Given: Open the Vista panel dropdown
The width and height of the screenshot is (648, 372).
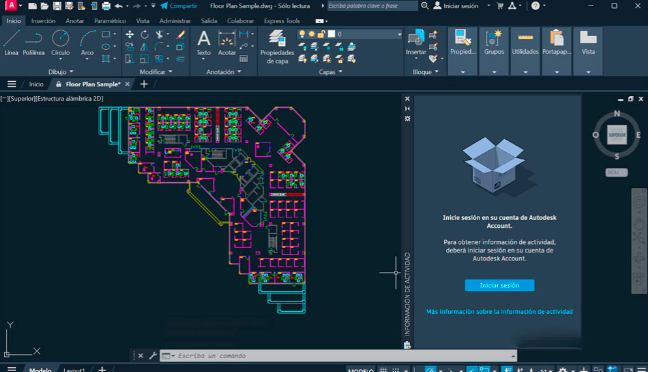Looking at the screenshot, I should click(588, 72).
